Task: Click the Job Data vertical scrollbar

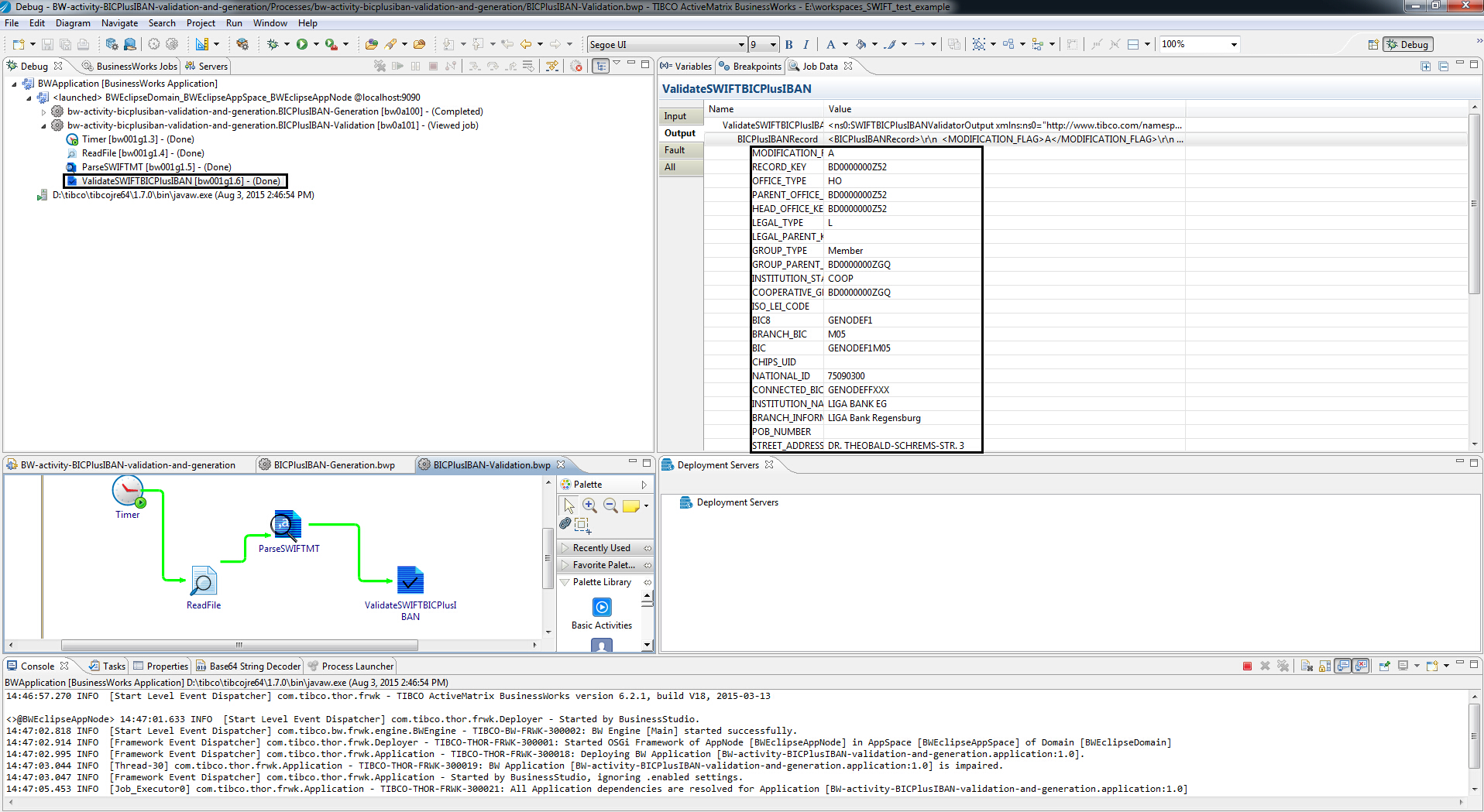Action: pyautogui.click(x=1475, y=204)
